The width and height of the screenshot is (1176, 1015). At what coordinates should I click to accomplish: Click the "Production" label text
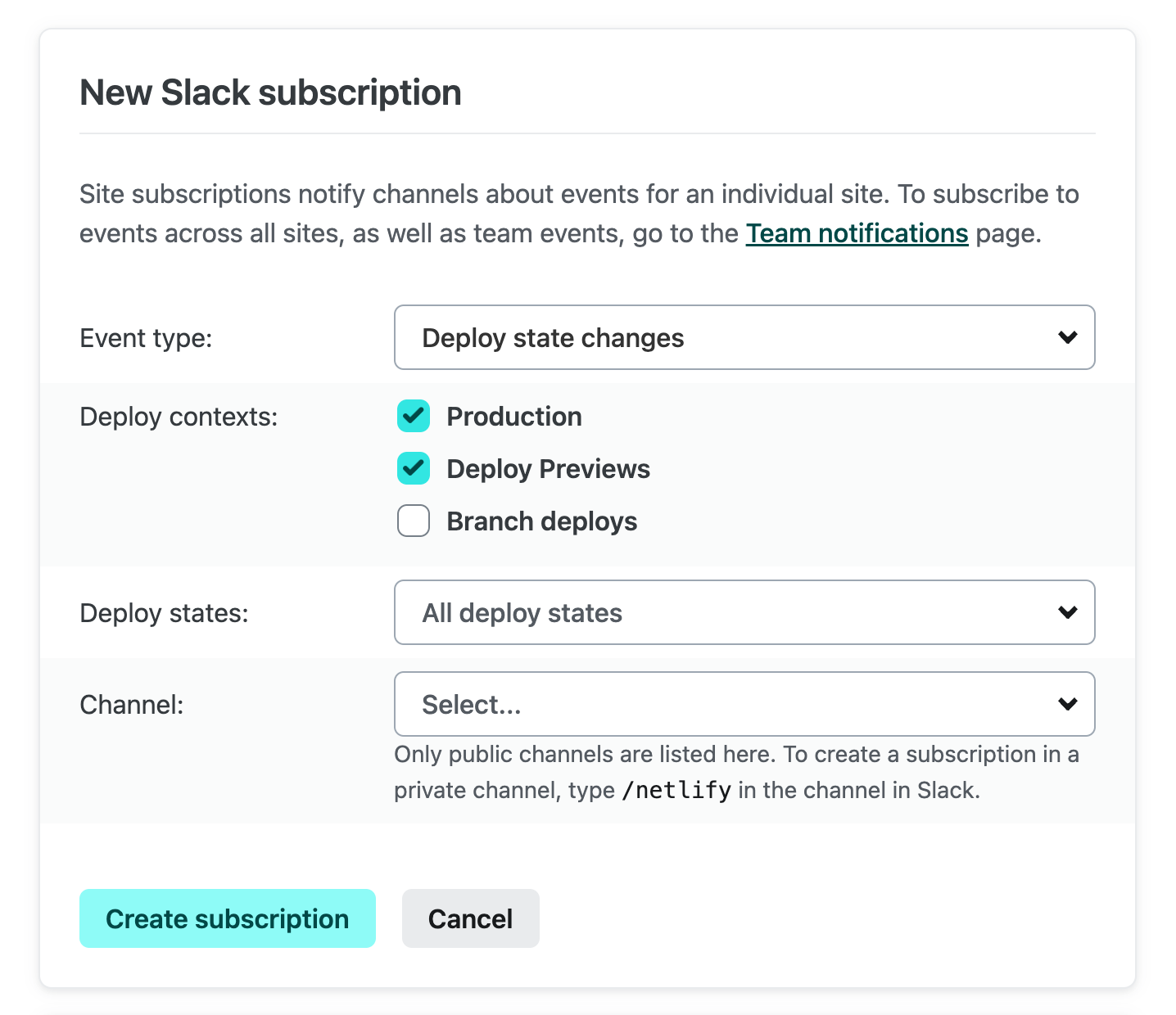[514, 417]
